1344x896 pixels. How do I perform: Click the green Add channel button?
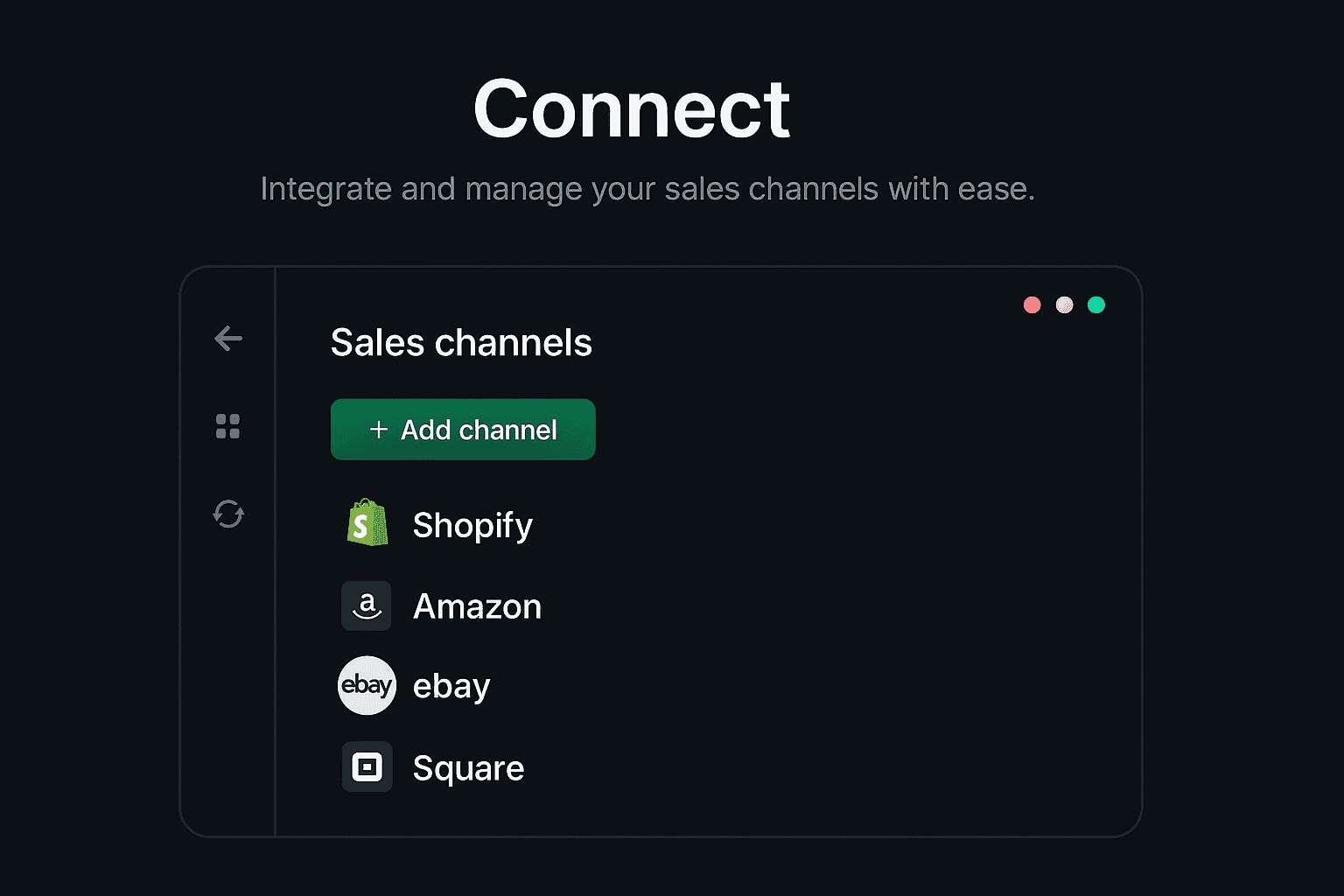coord(463,430)
